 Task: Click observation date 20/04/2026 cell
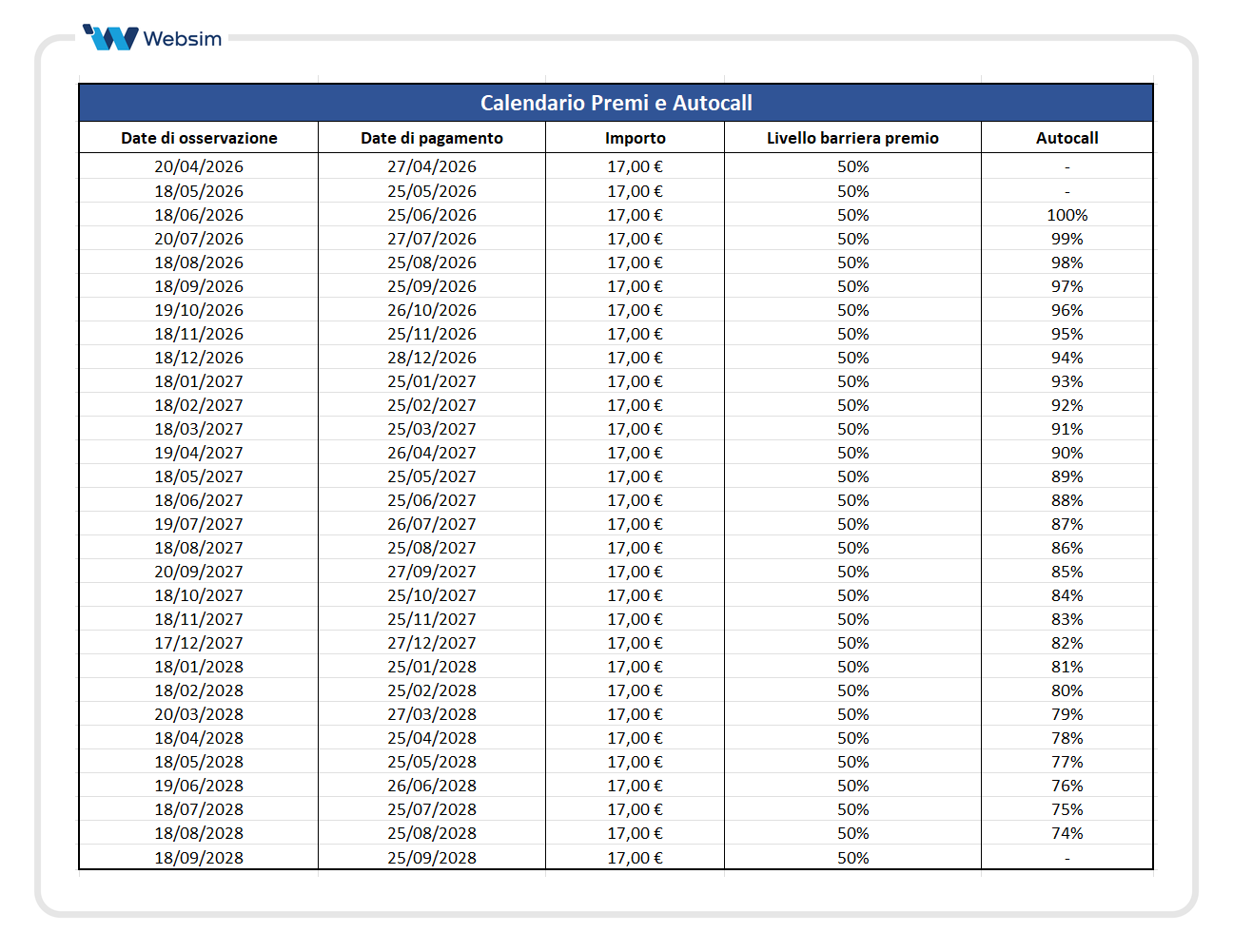coord(199,166)
